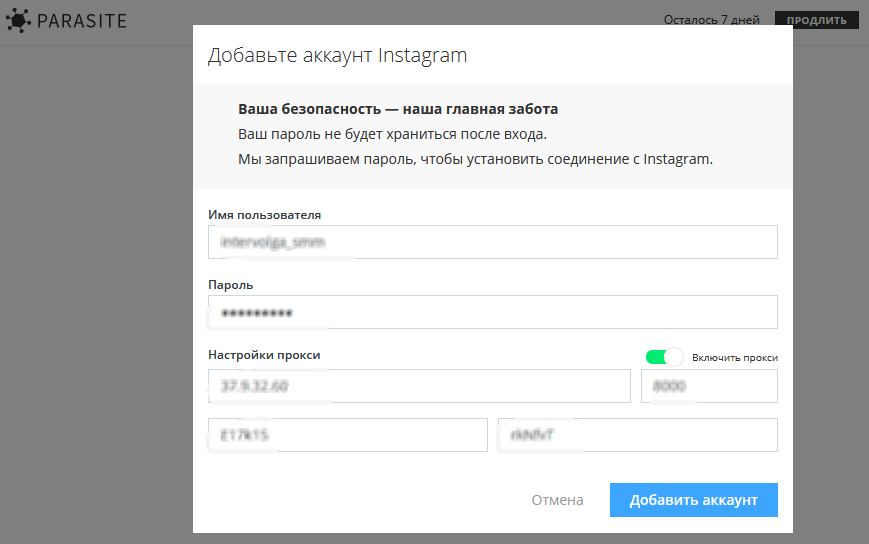Viewport: 869px width, 544px height.
Task: Click the Включить прокси label
Action: tap(735, 358)
